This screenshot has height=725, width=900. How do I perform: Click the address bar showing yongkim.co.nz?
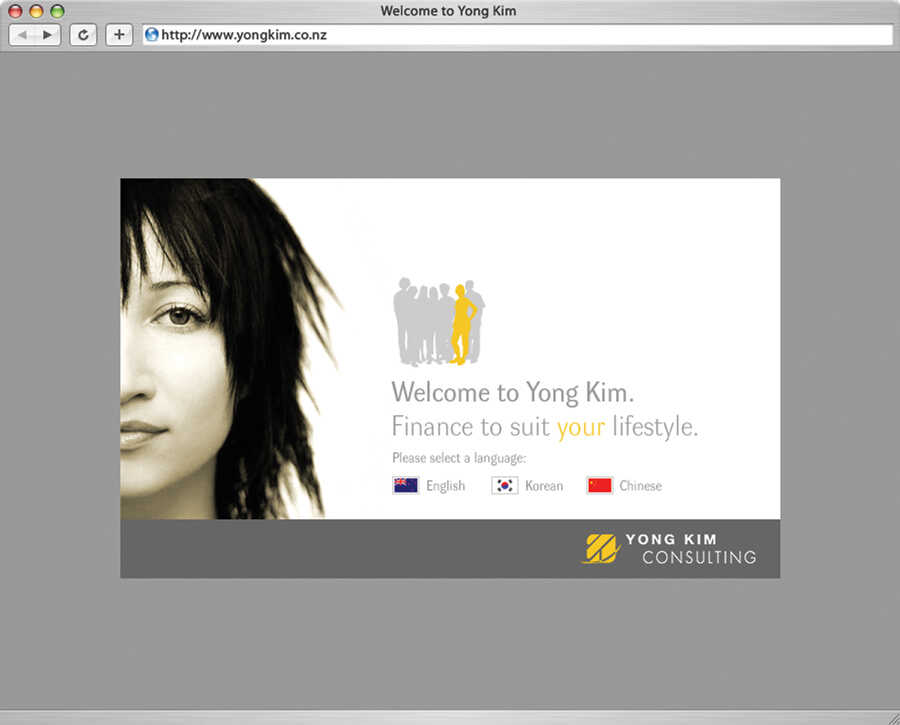click(518, 35)
